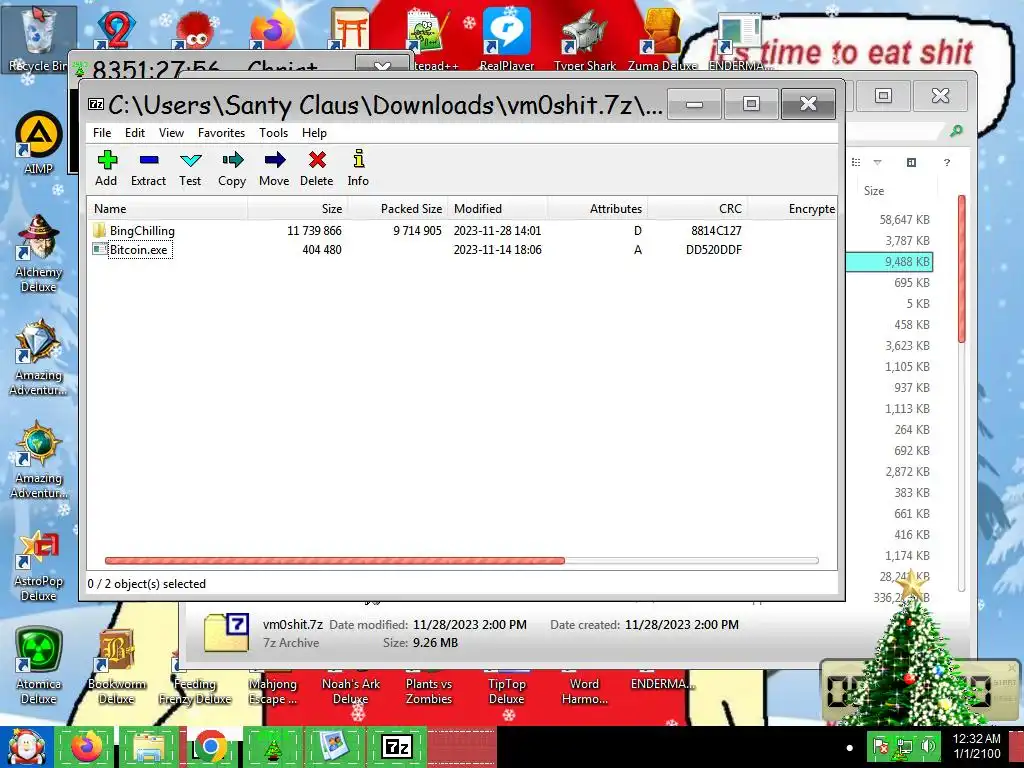Click the 58,647 KB size entry in Explorer

[904, 219]
